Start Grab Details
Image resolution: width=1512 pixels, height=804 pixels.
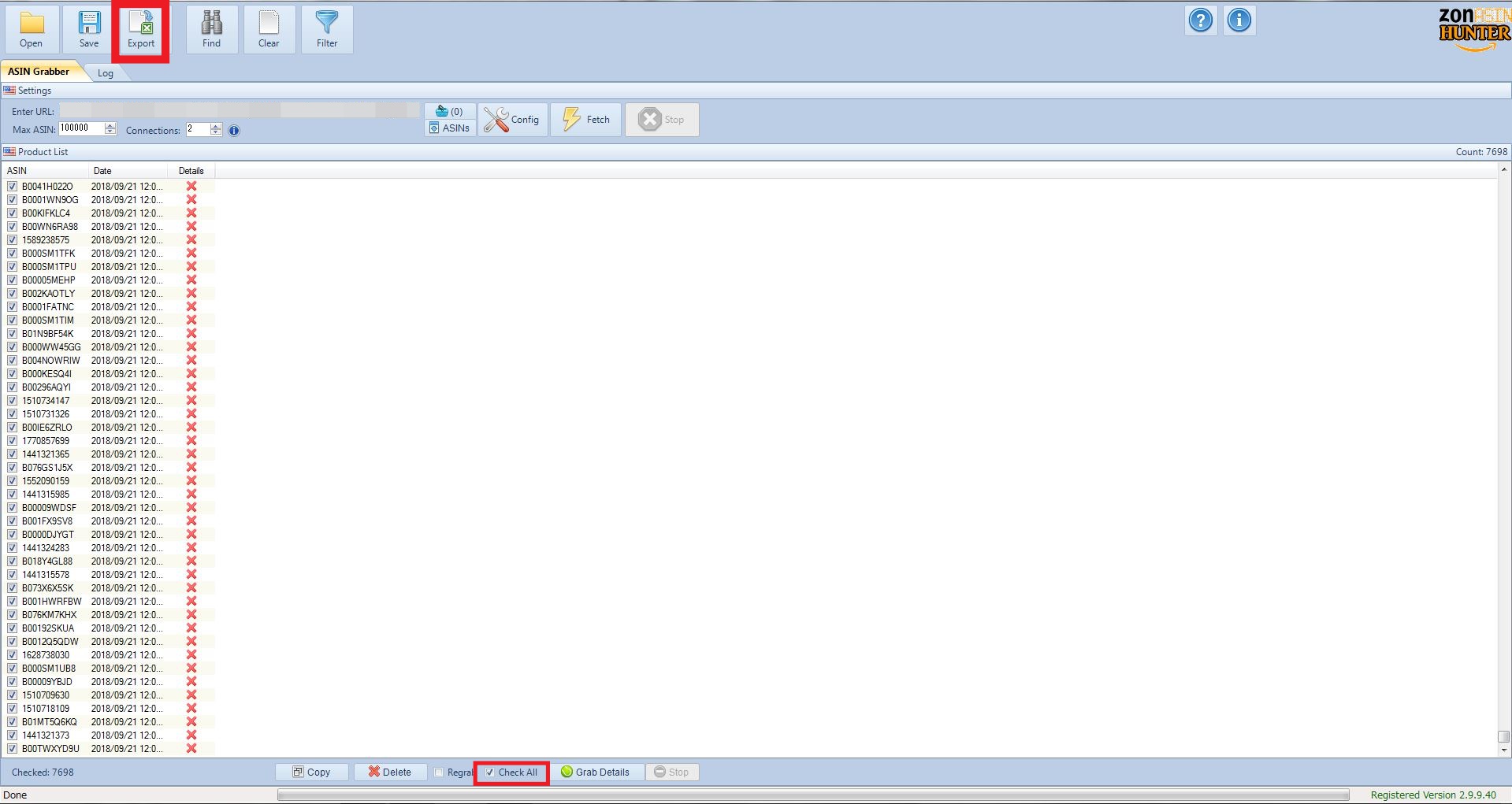click(596, 773)
